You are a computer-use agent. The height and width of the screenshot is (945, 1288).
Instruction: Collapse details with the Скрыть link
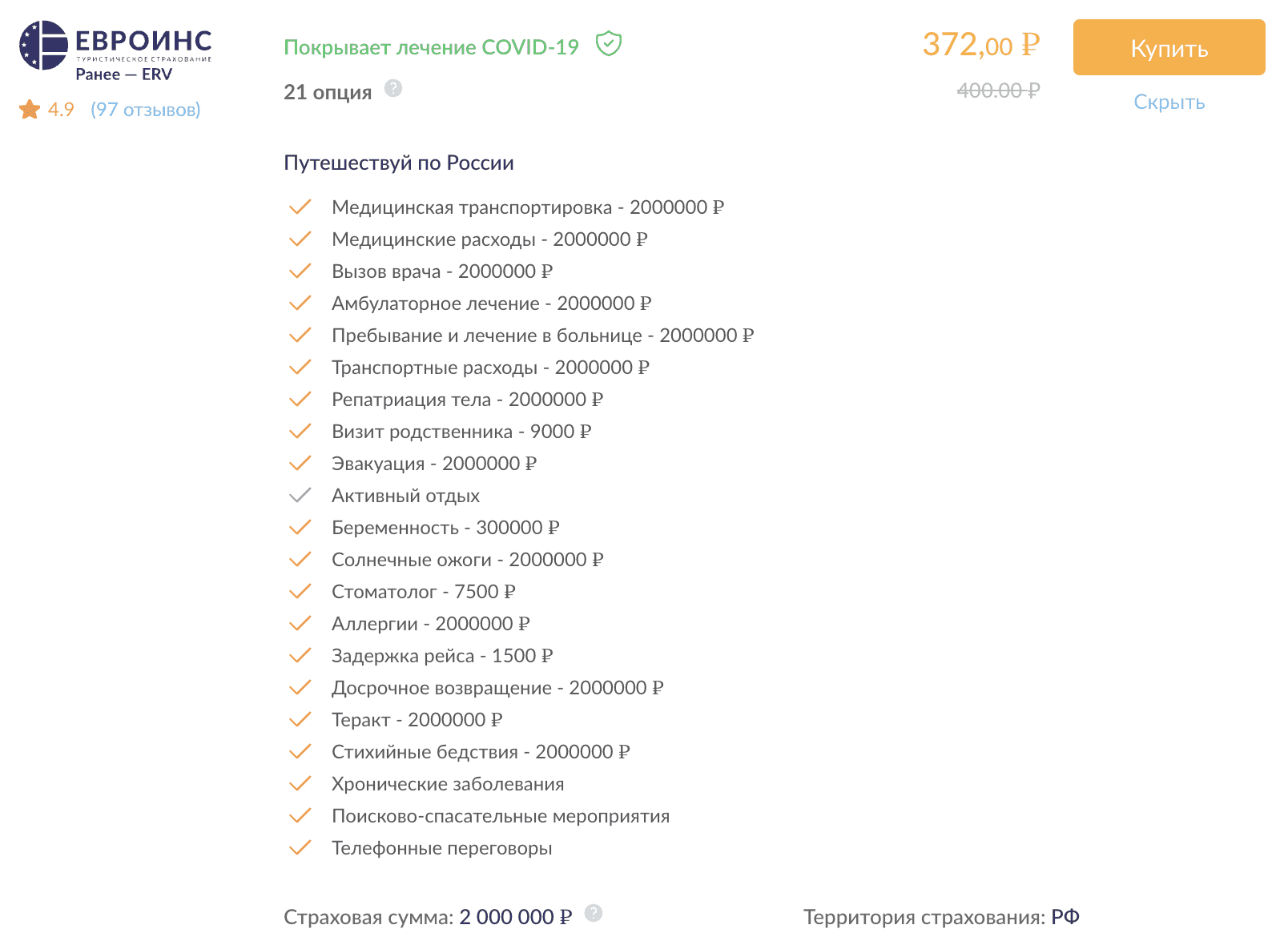point(1169,103)
